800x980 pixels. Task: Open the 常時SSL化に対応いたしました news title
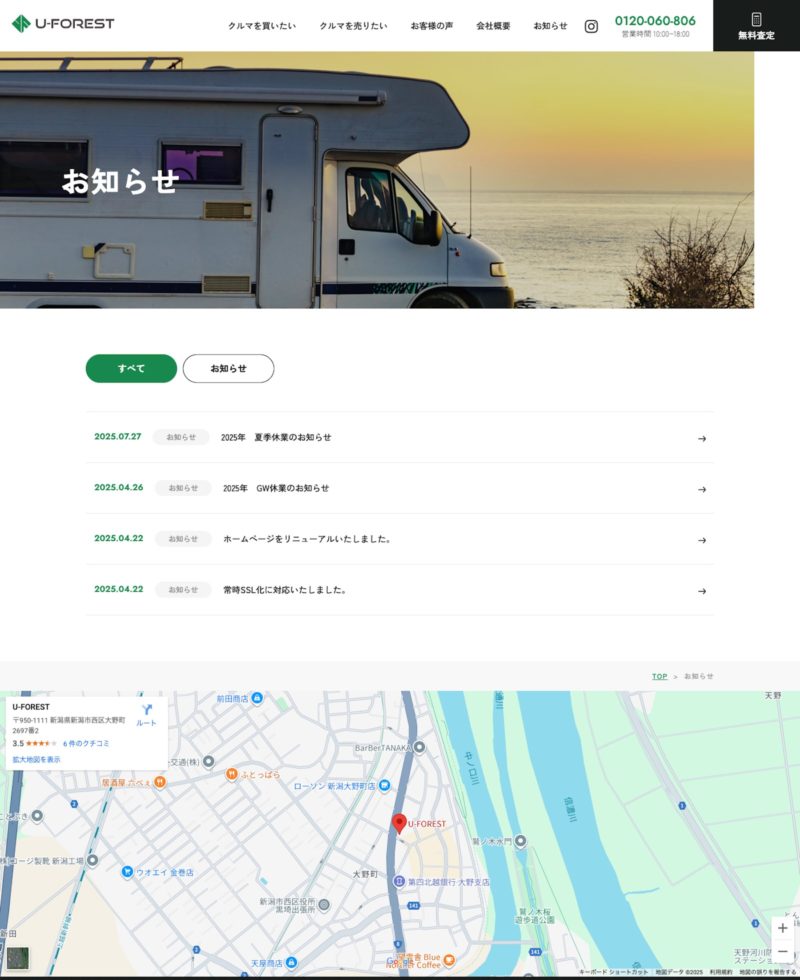285,590
